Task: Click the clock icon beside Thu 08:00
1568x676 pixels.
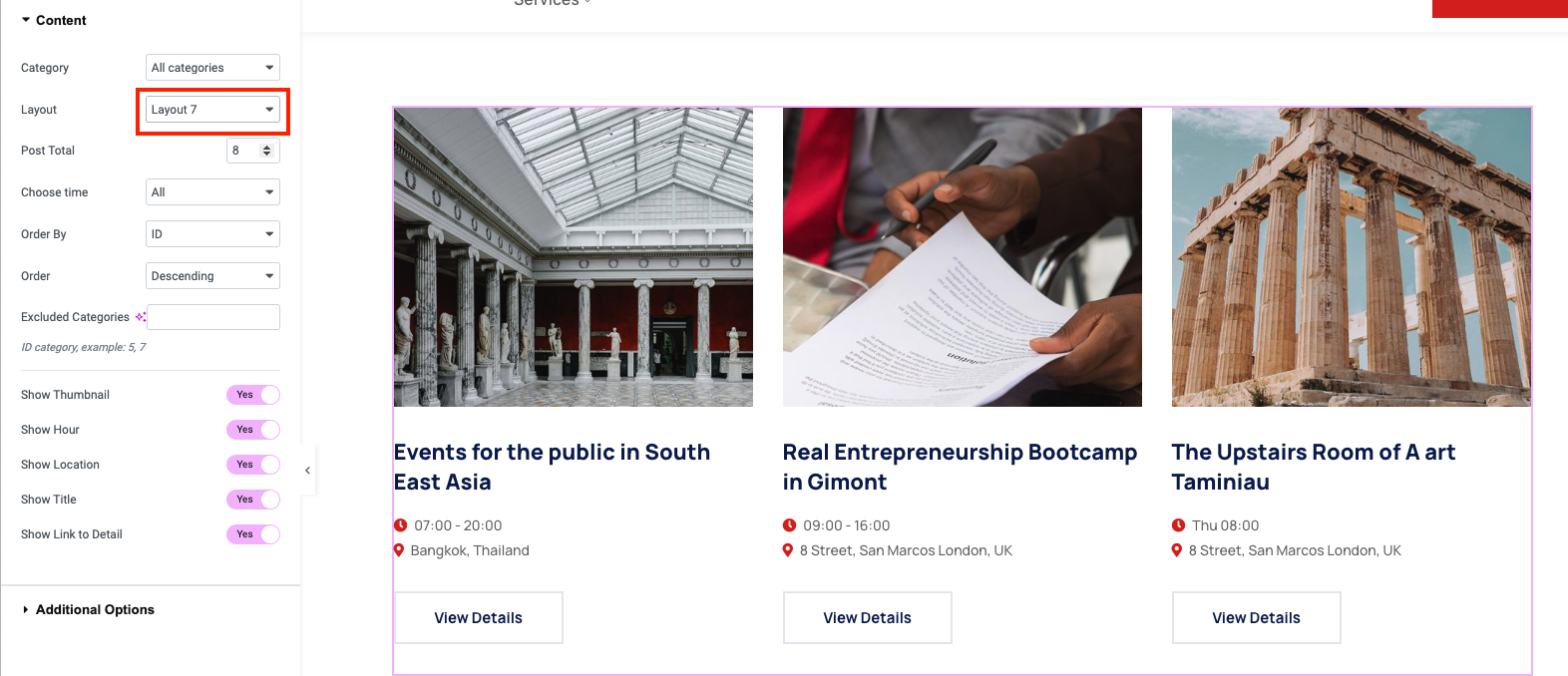Action: coord(1178,525)
